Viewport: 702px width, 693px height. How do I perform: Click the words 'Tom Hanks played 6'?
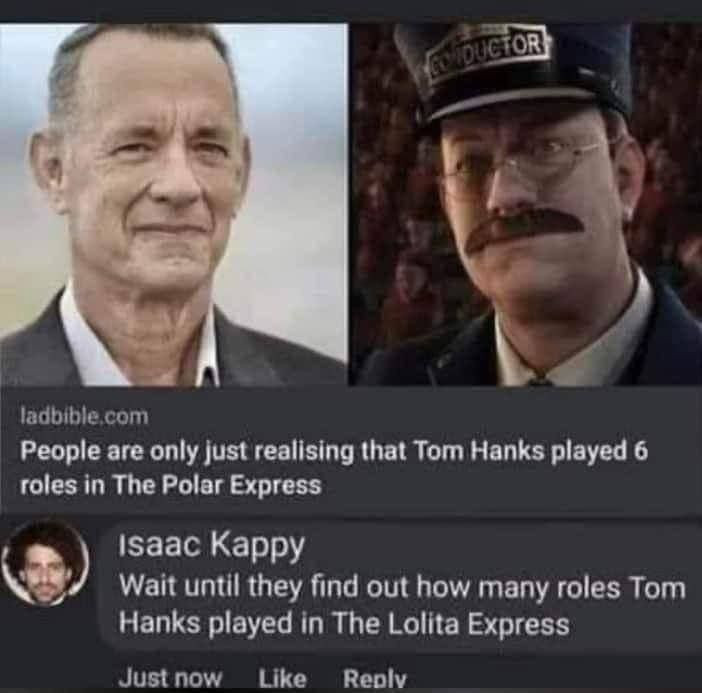(x=531, y=450)
